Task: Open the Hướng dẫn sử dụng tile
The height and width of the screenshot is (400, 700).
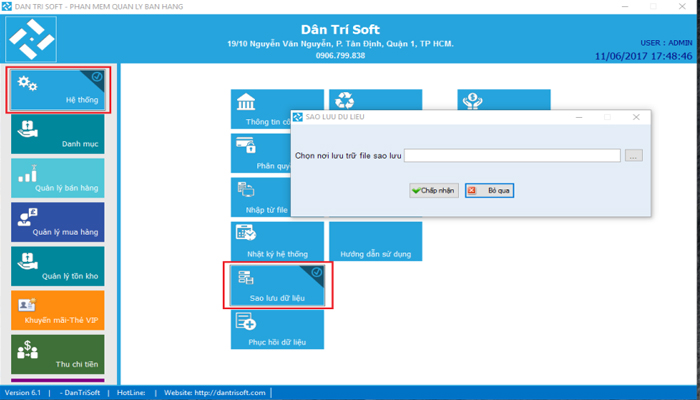Action: 375,241
